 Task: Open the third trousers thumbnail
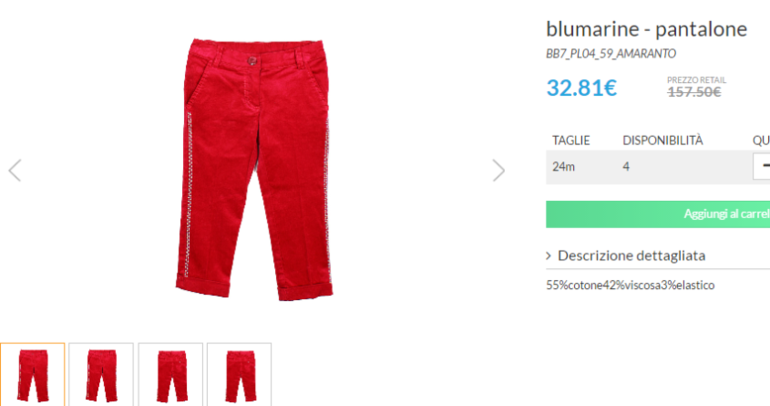click(170, 375)
